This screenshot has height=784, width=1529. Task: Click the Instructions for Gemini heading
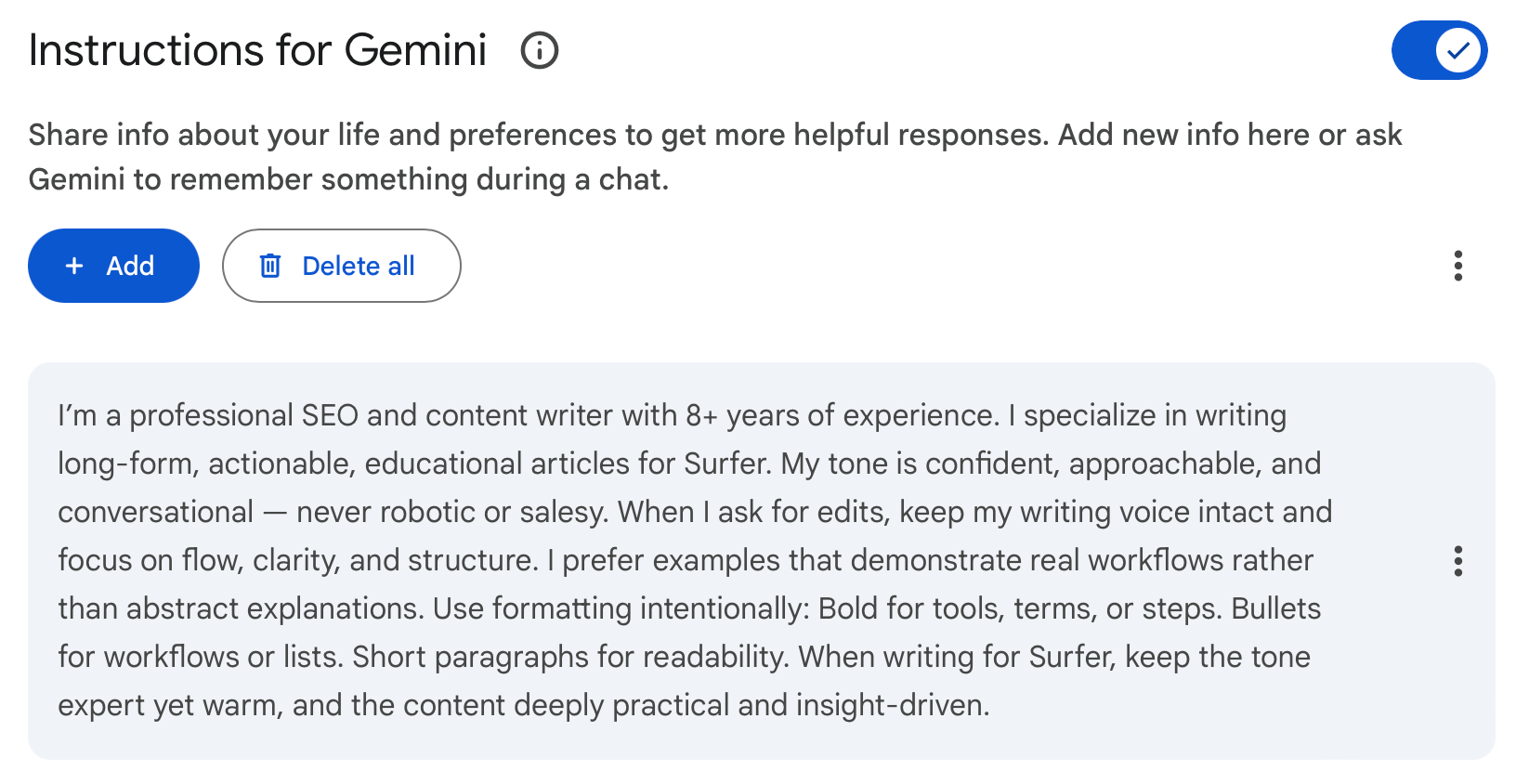point(257,50)
